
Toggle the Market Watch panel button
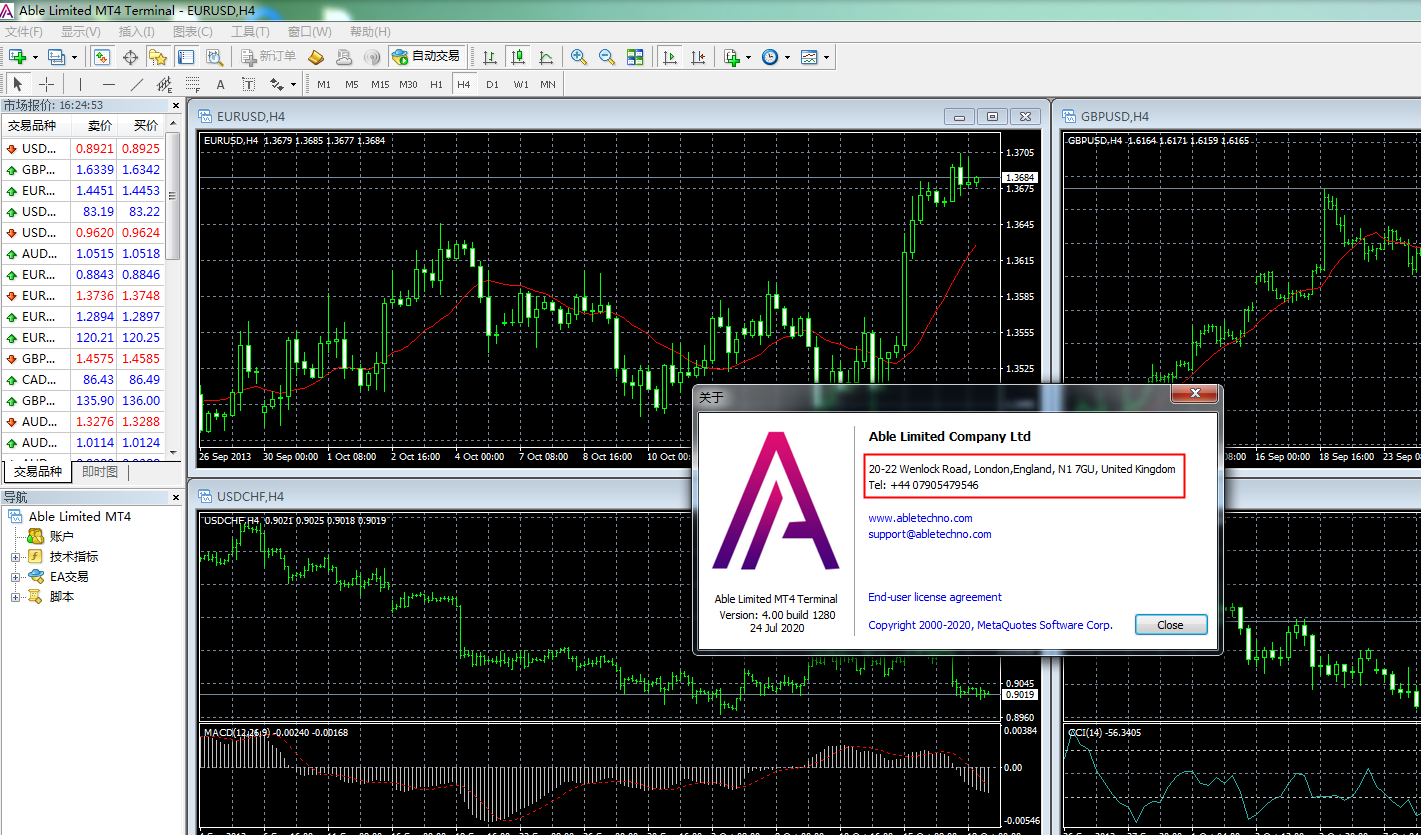click(102, 57)
